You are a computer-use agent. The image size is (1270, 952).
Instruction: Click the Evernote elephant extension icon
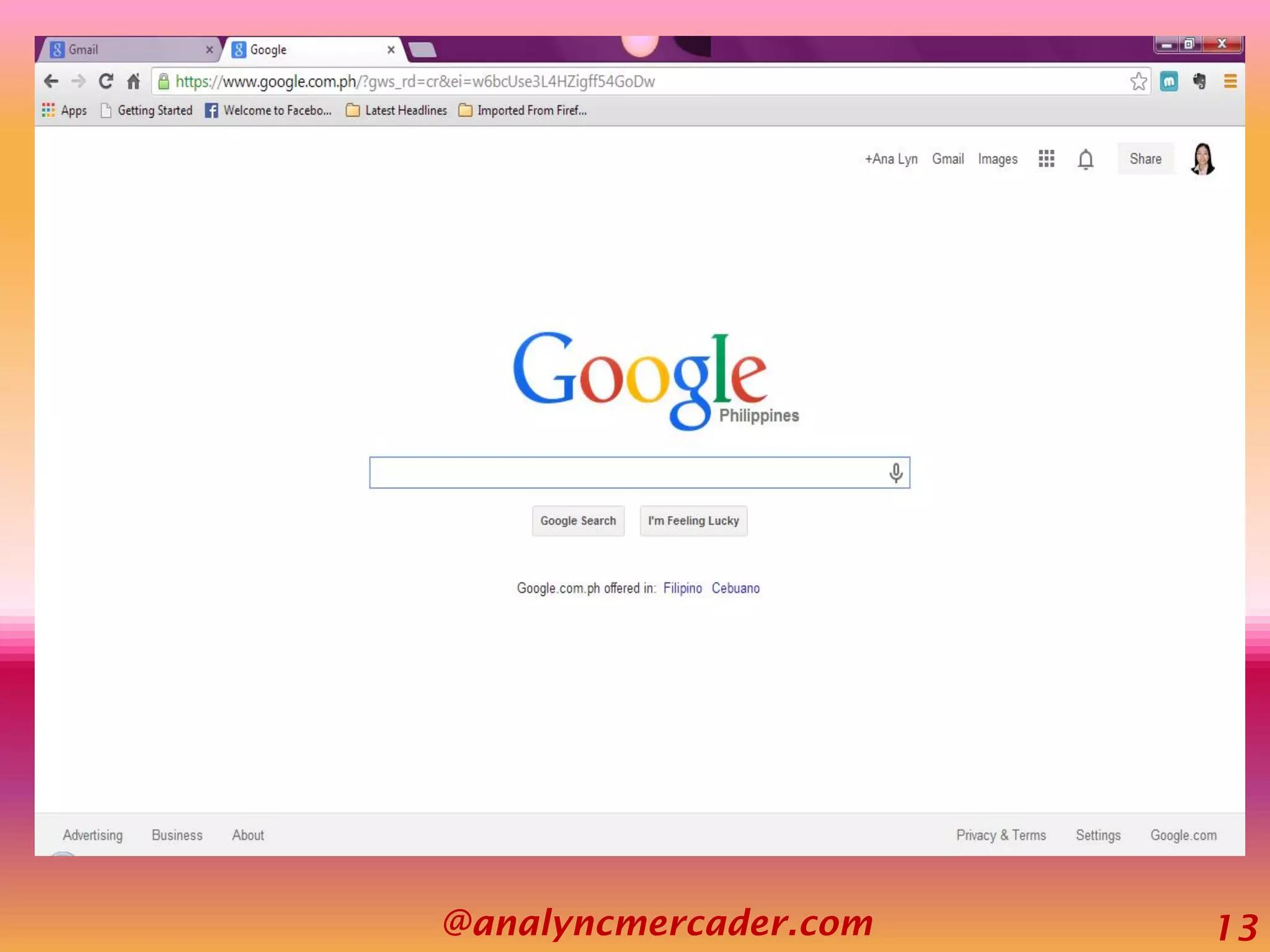coord(1199,81)
